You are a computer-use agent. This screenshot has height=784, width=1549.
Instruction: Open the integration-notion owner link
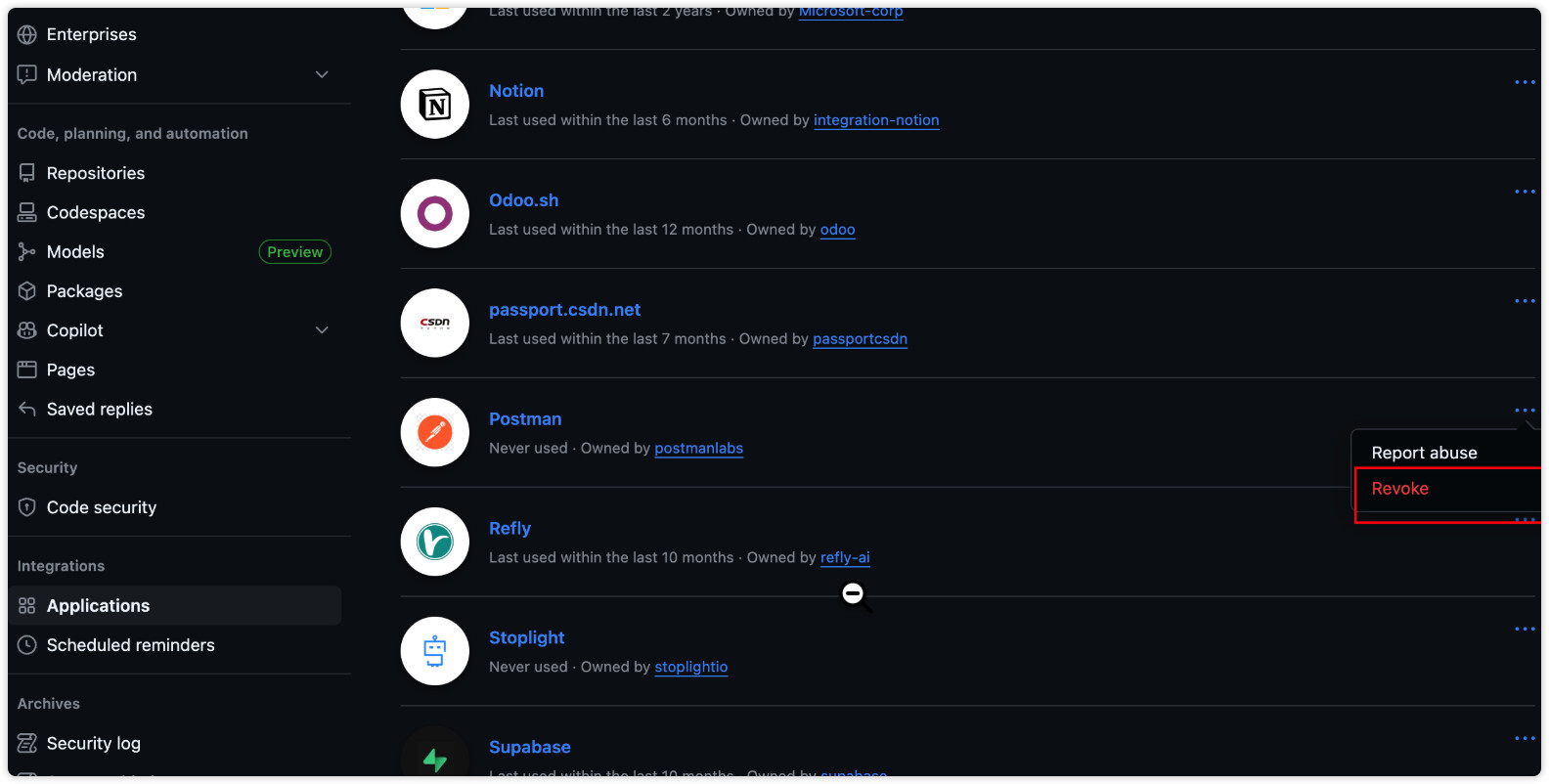[x=875, y=120]
